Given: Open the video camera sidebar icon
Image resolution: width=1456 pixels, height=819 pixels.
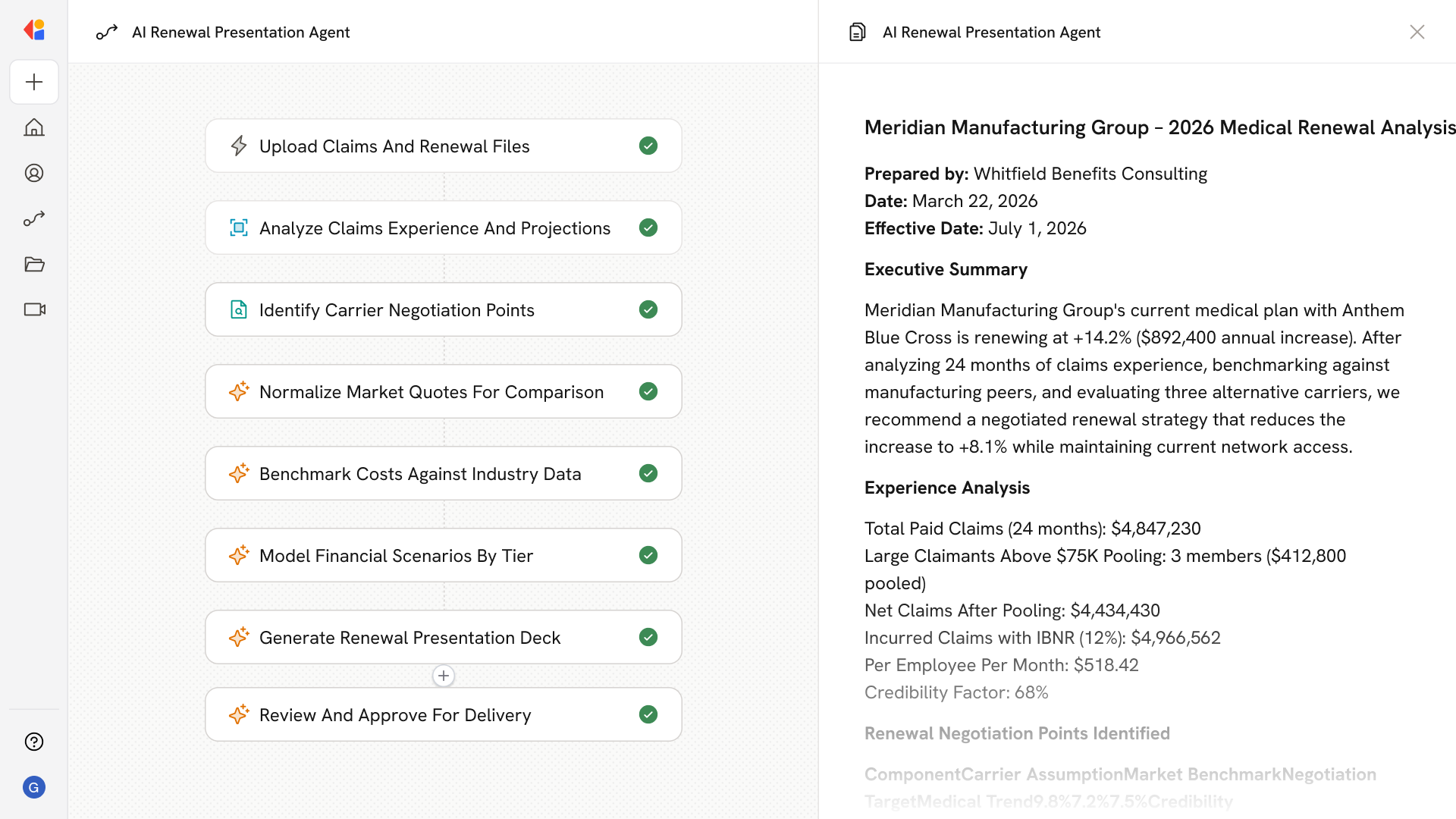Looking at the screenshot, I should tap(34, 309).
